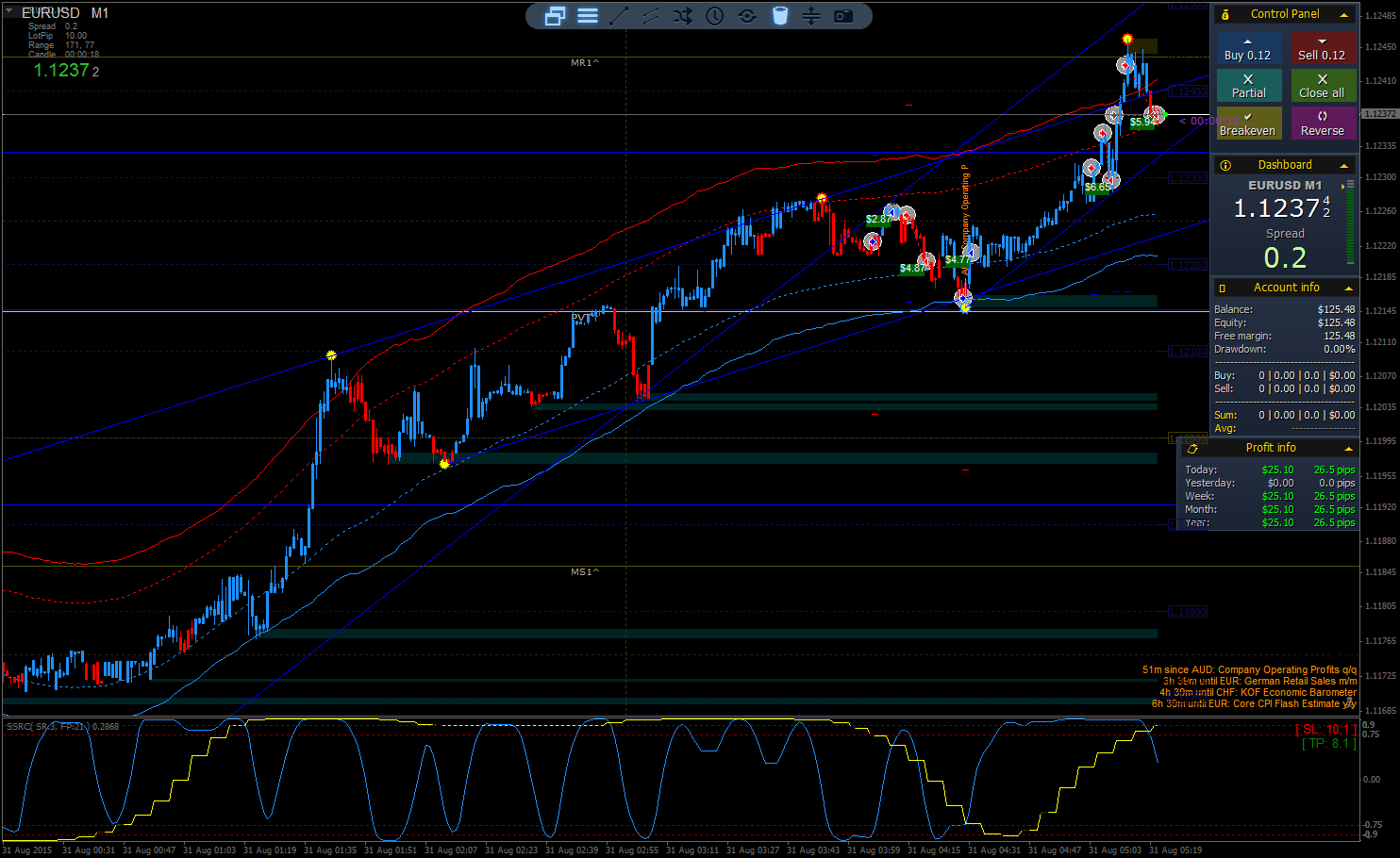Image resolution: width=1400 pixels, height=858 pixels.
Task: Click the overlapping windows icon in the top toolbar
Action: pyautogui.click(x=555, y=16)
